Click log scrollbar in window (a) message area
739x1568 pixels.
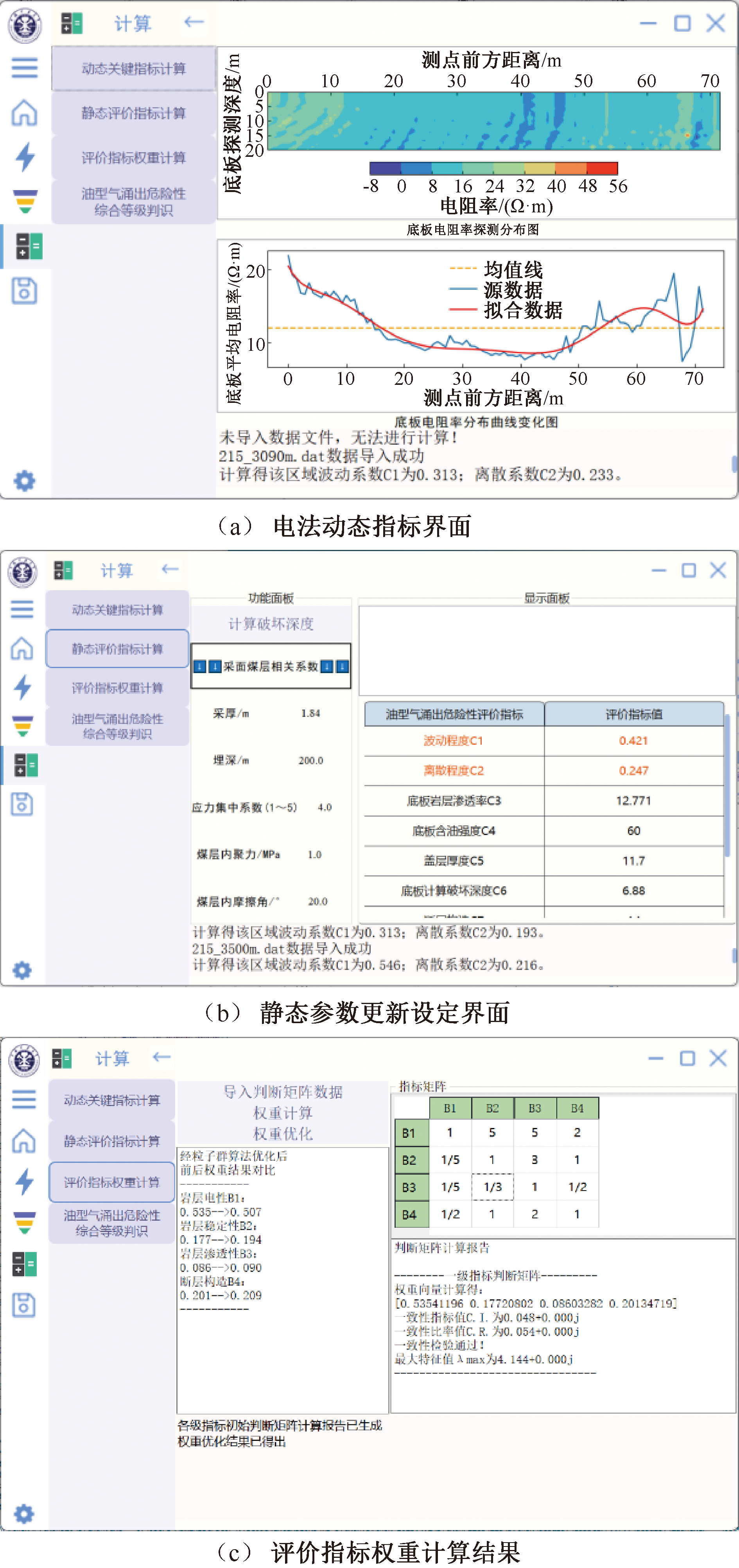click(x=734, y=464)
